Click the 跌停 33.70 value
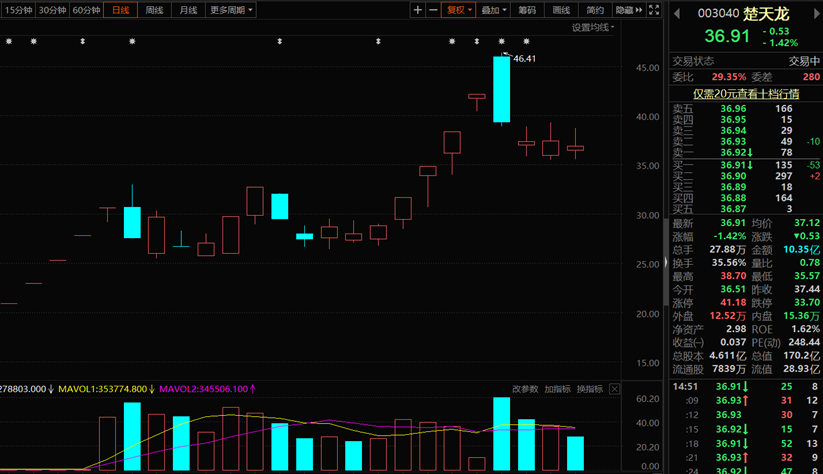Viewport: 823px width, 474px height. [807, 303]
